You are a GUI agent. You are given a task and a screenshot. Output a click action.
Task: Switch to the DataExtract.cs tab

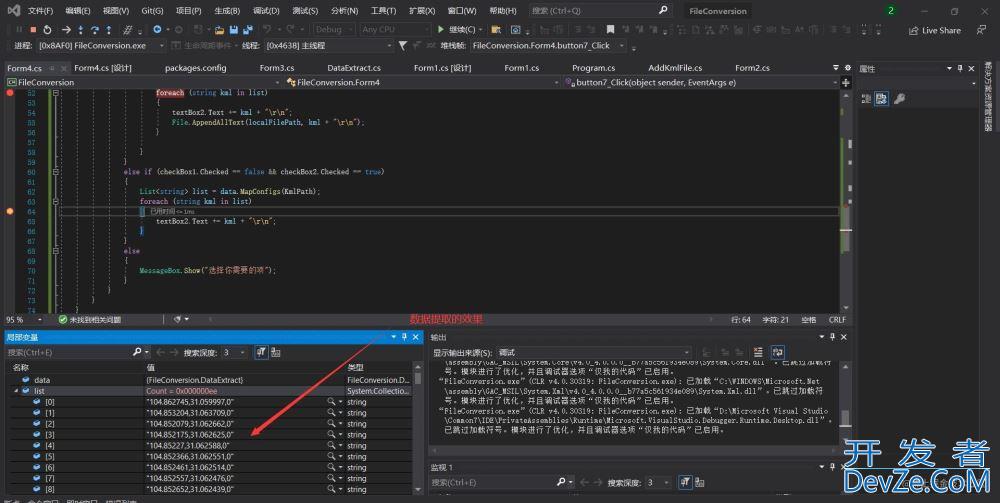coord(354,68)
